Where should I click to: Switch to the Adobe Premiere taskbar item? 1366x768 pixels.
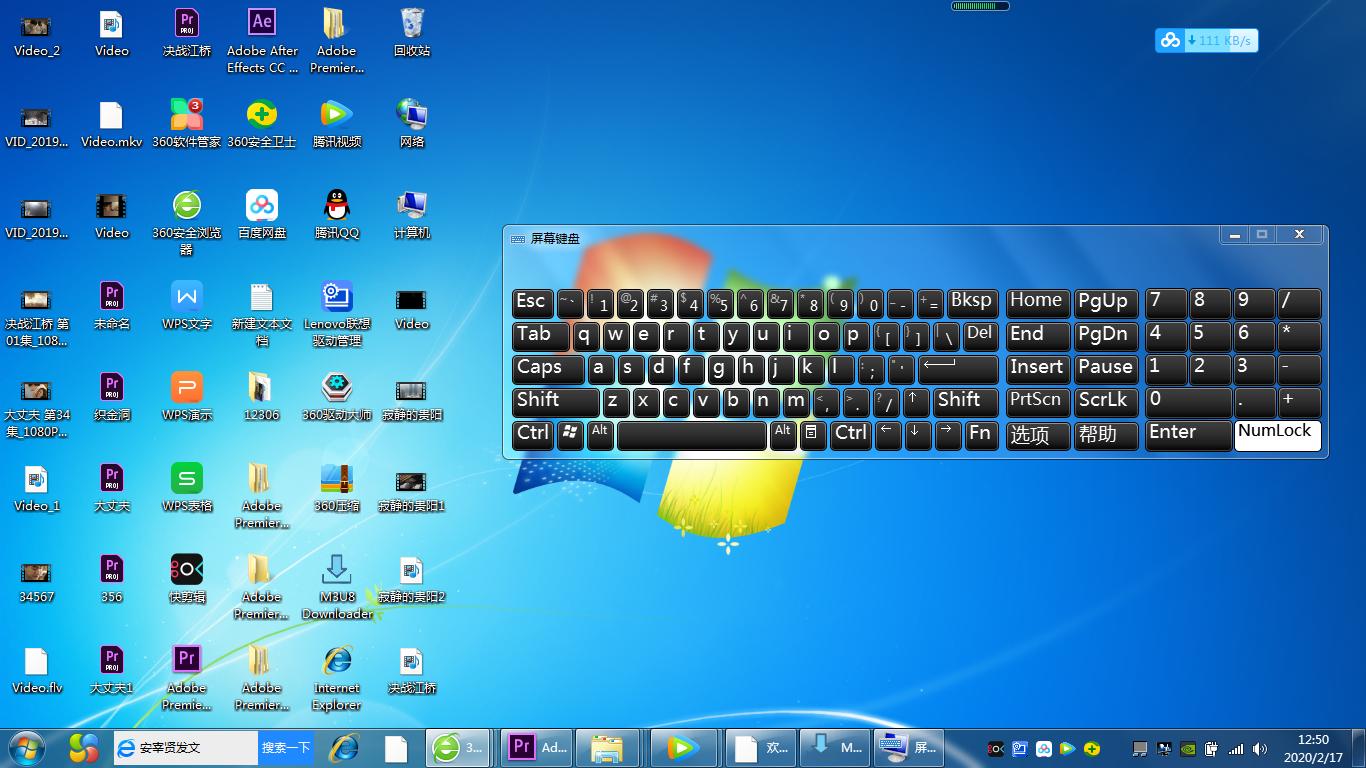tap(539, 747)
